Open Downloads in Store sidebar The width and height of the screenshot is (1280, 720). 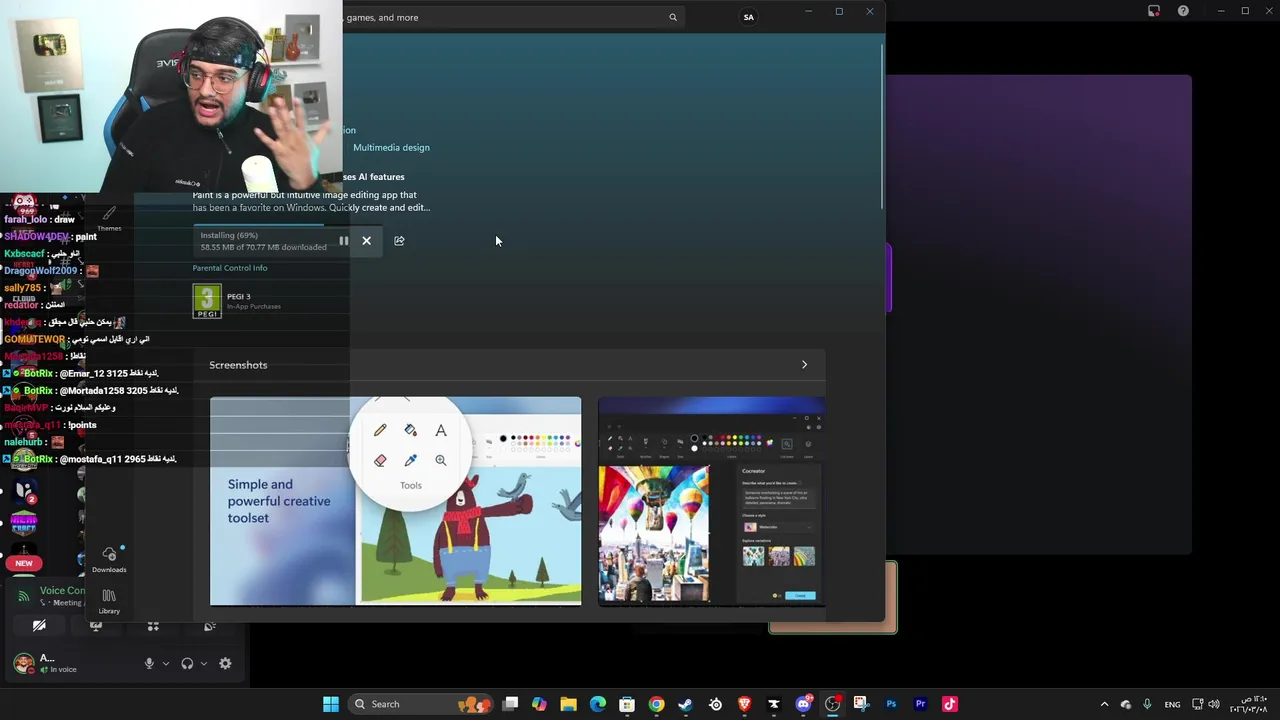pos(109,559)
